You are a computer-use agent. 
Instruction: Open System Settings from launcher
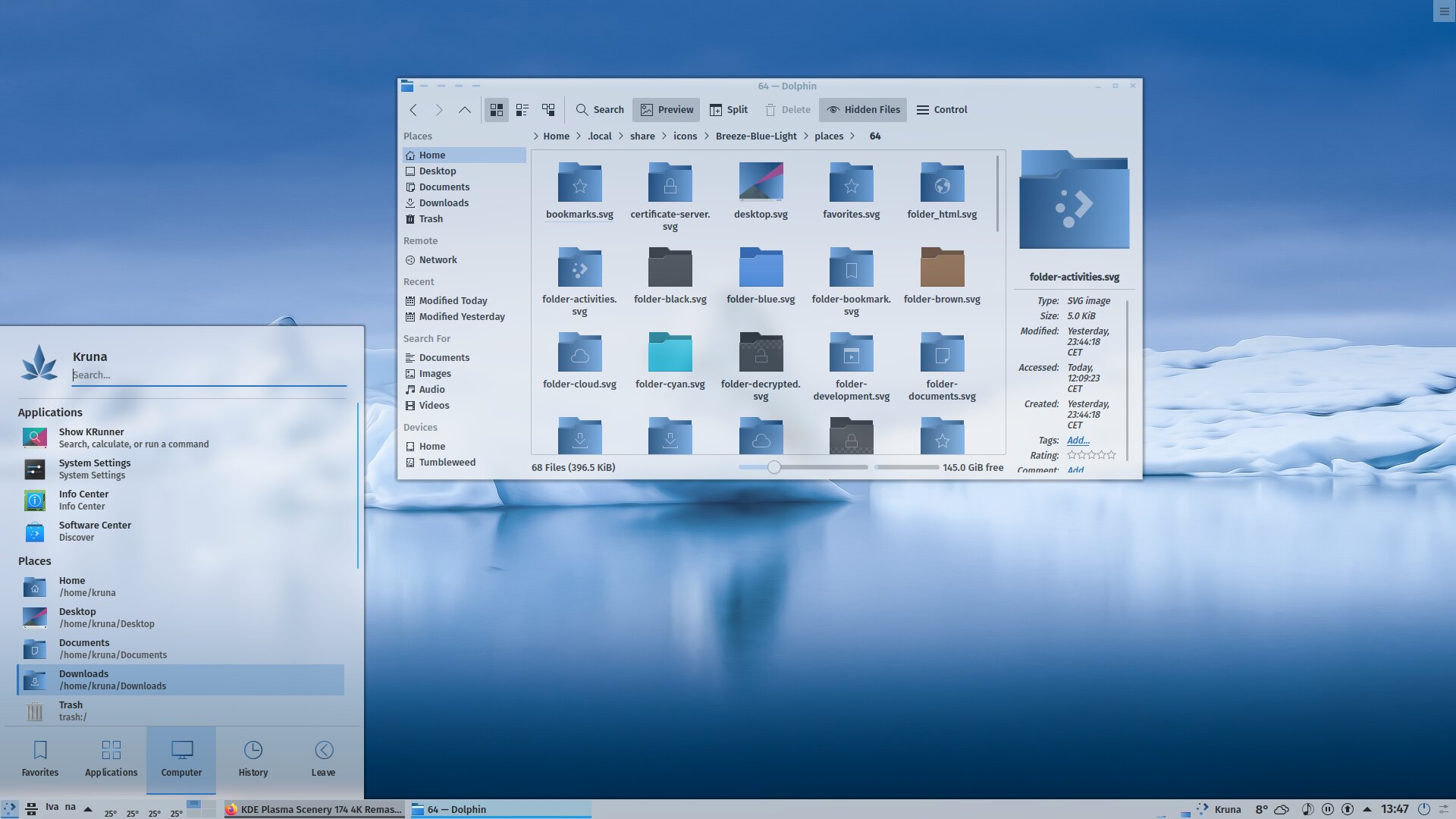pyautogui.click(x=180, y=469)
